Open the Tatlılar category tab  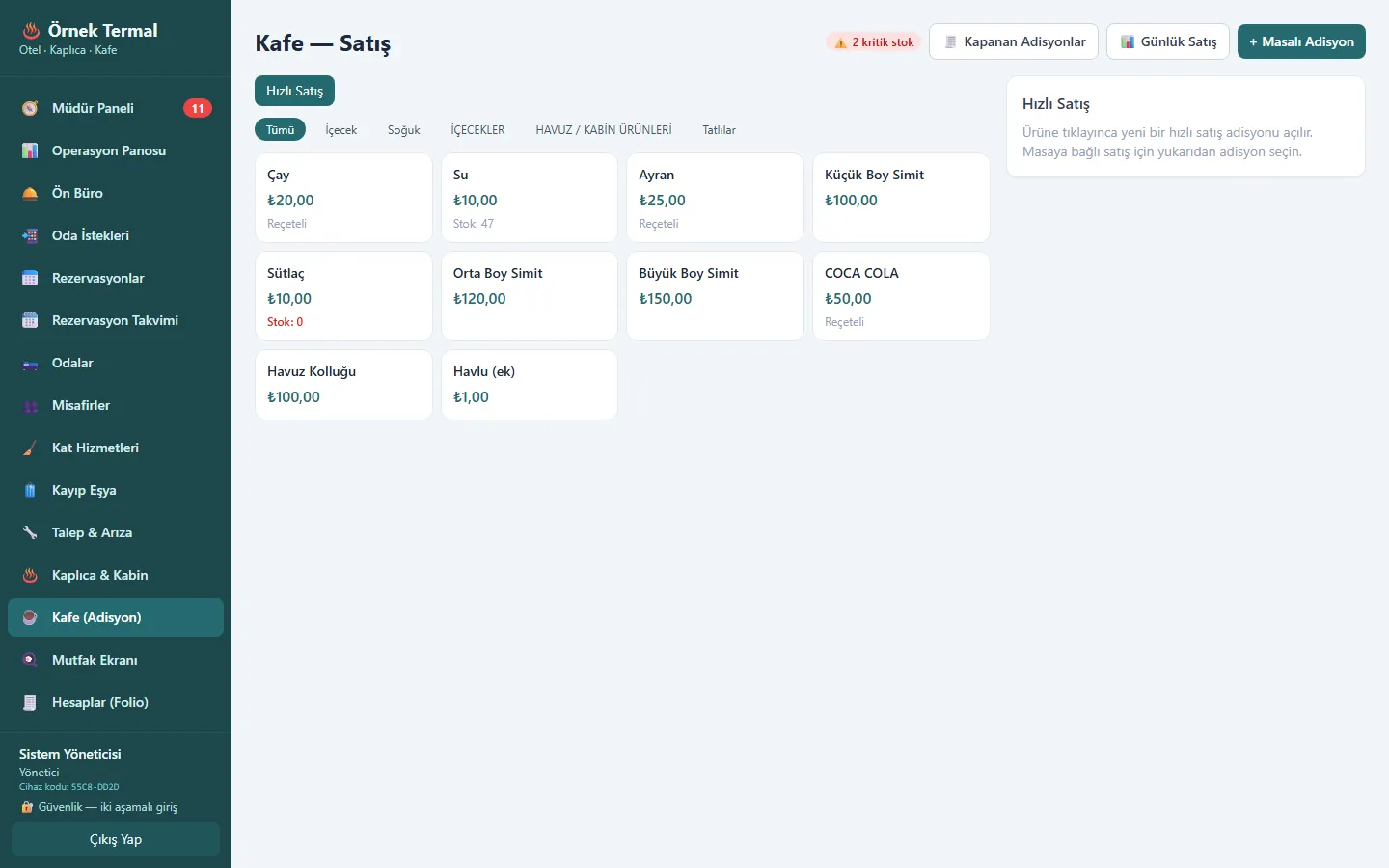click(720, 129)
